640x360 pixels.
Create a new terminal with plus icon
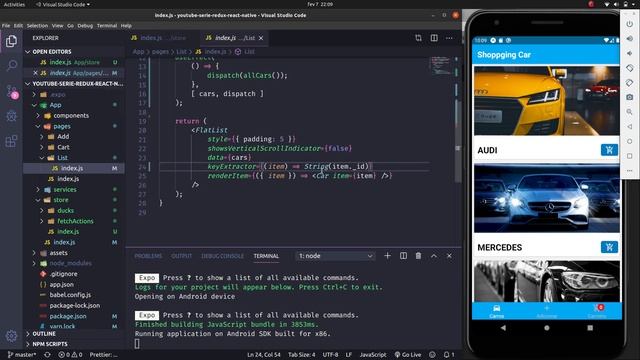(387, 256)
